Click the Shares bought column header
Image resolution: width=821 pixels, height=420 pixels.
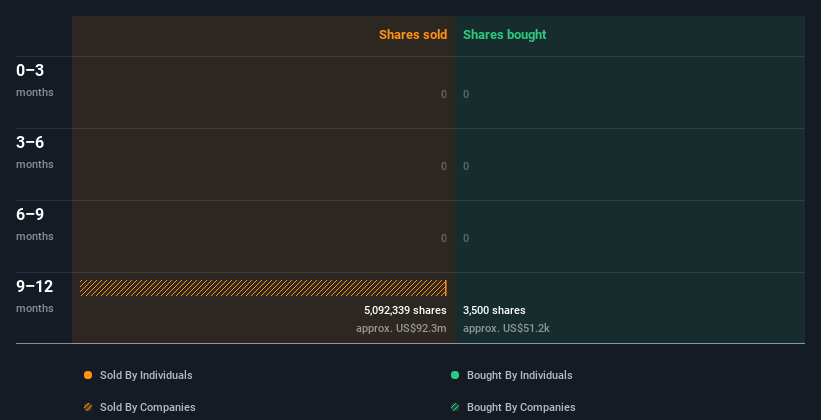[x=505, y=35]
